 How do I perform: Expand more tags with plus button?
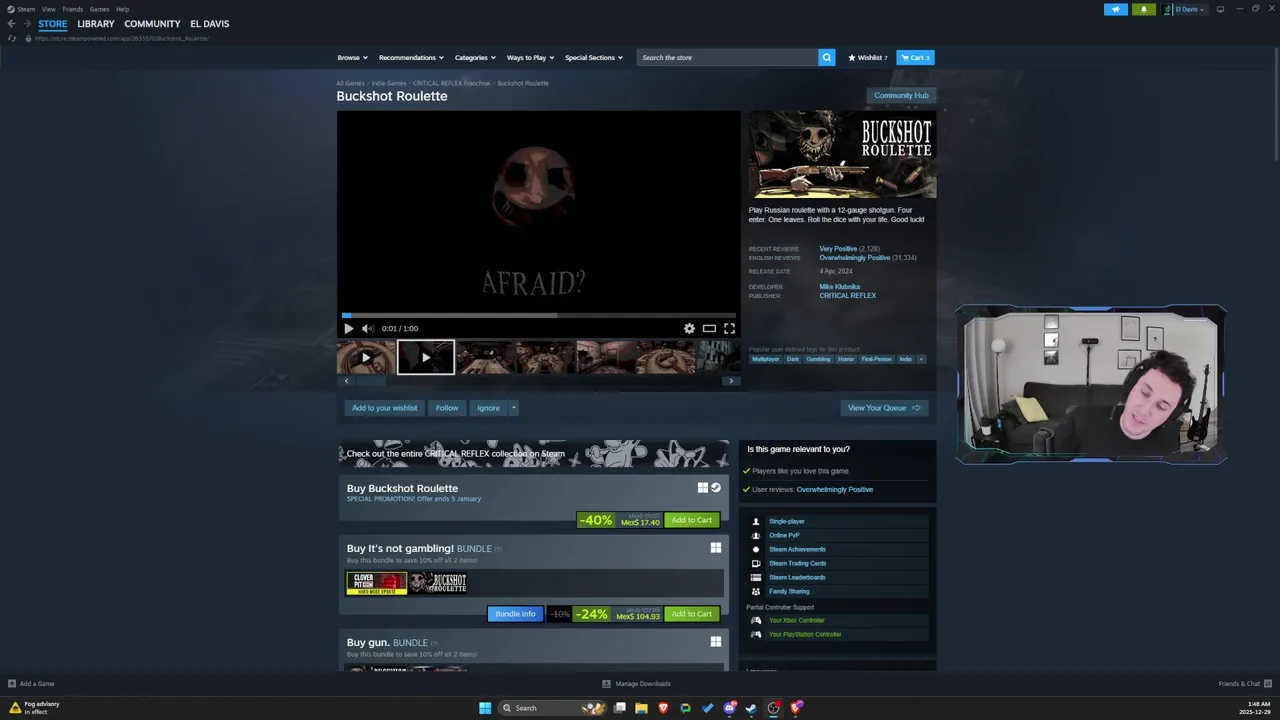[x=921, y=359]
